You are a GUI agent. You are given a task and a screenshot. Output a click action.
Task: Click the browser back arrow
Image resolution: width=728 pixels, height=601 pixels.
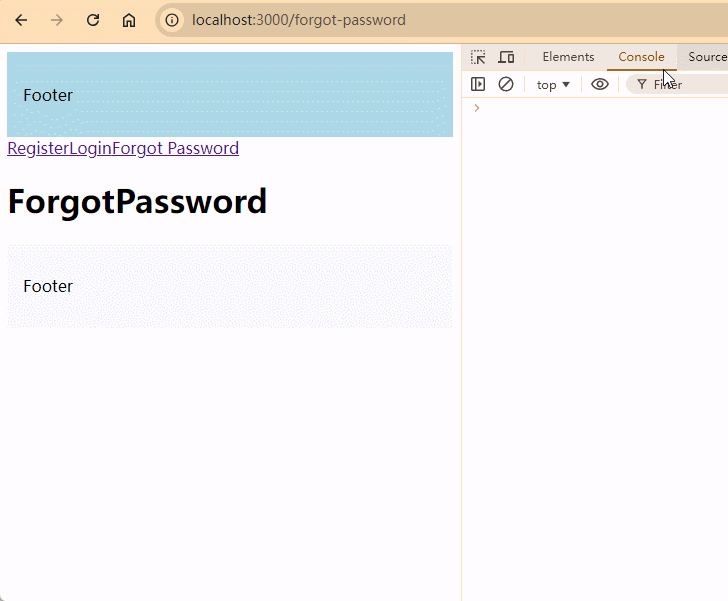pos(21,20)
